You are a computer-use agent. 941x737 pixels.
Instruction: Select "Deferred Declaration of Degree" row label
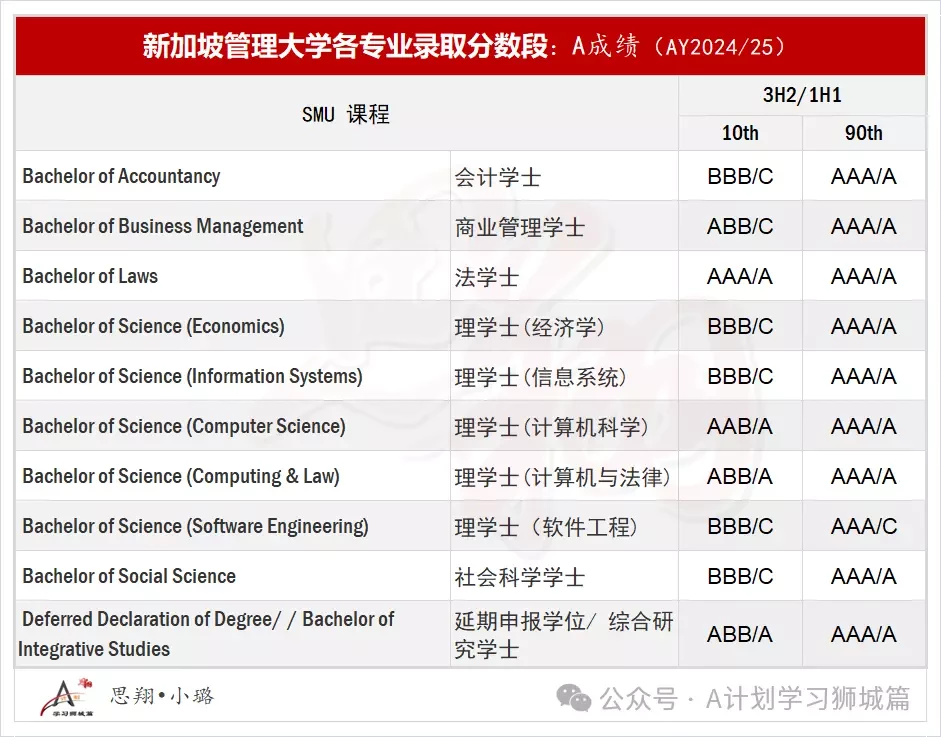[206, 634]
